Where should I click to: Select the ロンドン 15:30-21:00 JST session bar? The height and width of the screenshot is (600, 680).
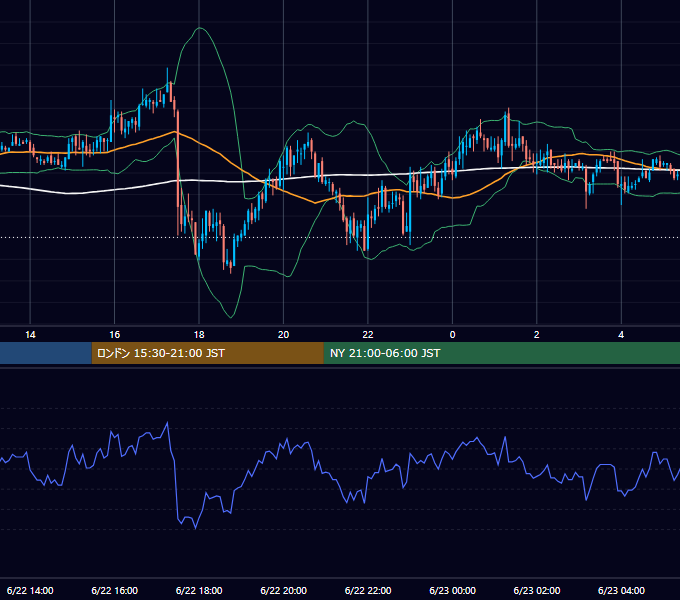[x=208, y=353]
